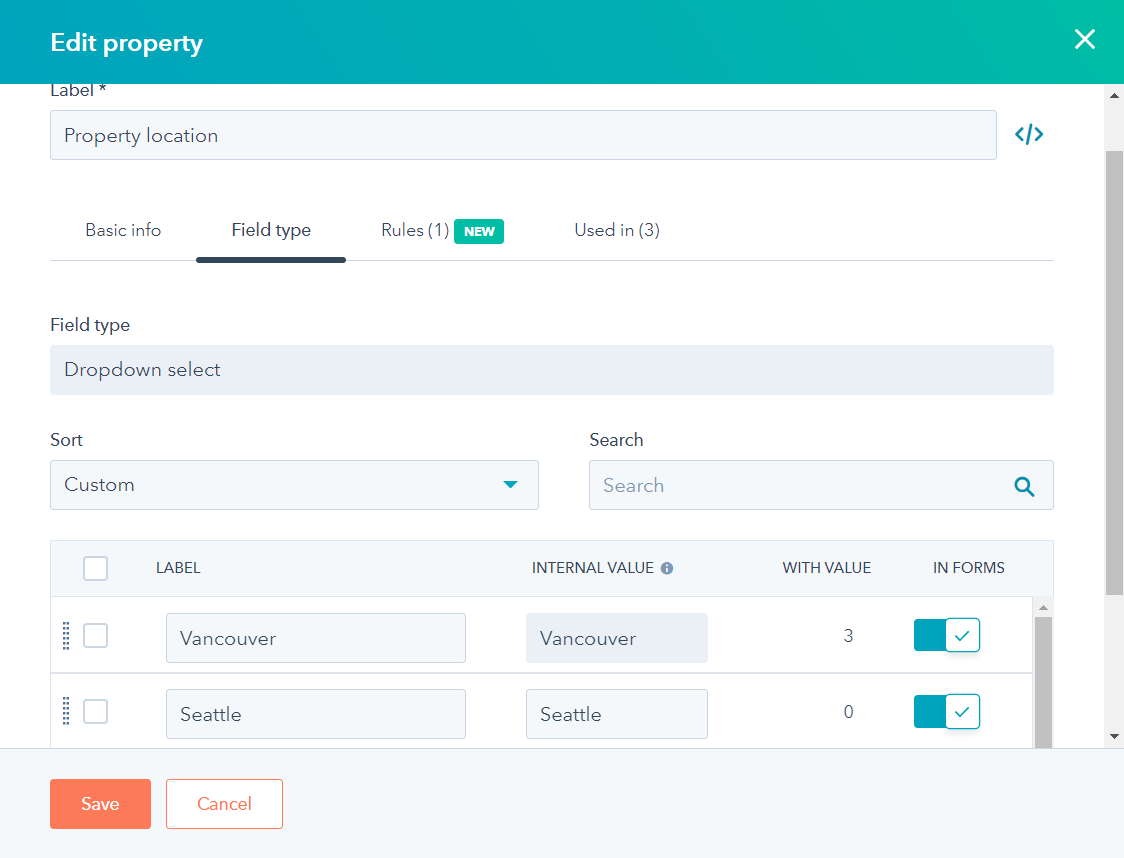Click the code syntax </> icon

1028,133
